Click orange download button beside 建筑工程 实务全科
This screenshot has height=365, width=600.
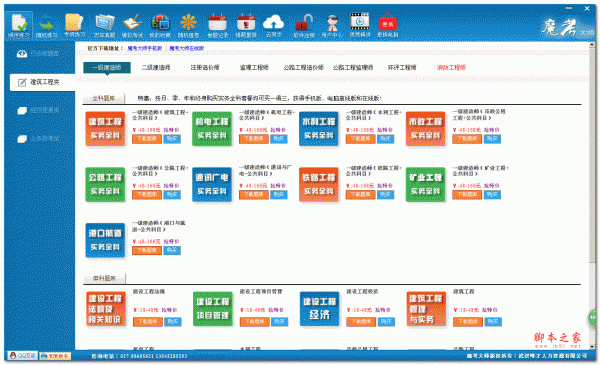click(x=147, y=139)
